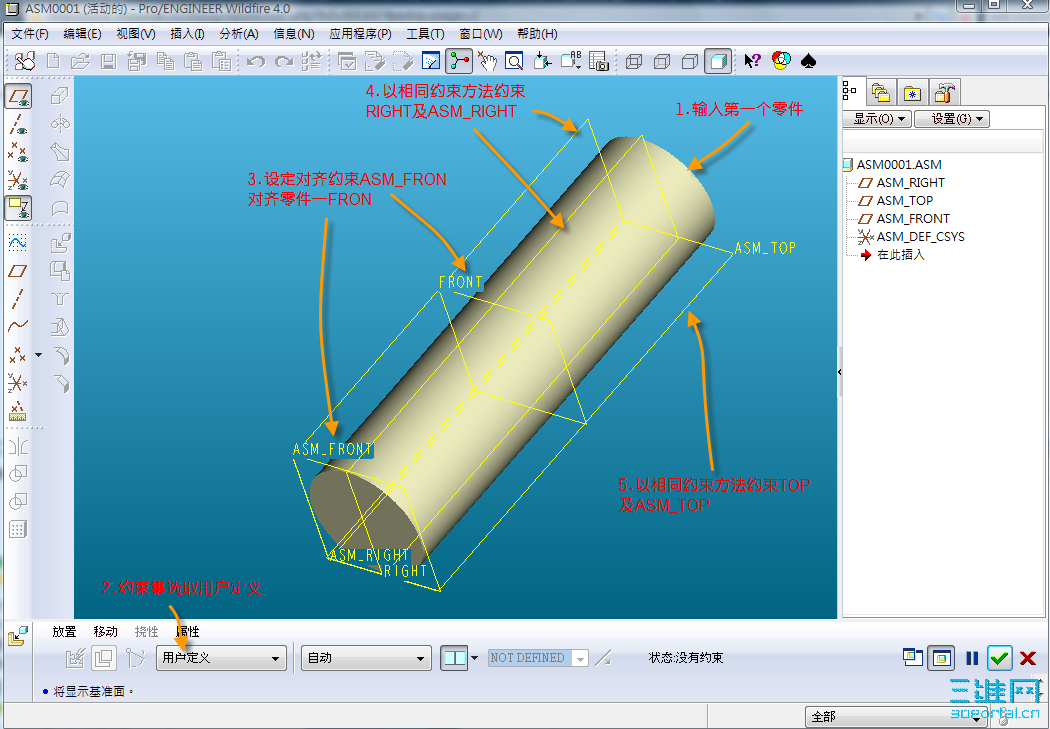This screenshot has height=729, width=1050.
Task: Toggle datum planes display
Action: pos(18,96)
